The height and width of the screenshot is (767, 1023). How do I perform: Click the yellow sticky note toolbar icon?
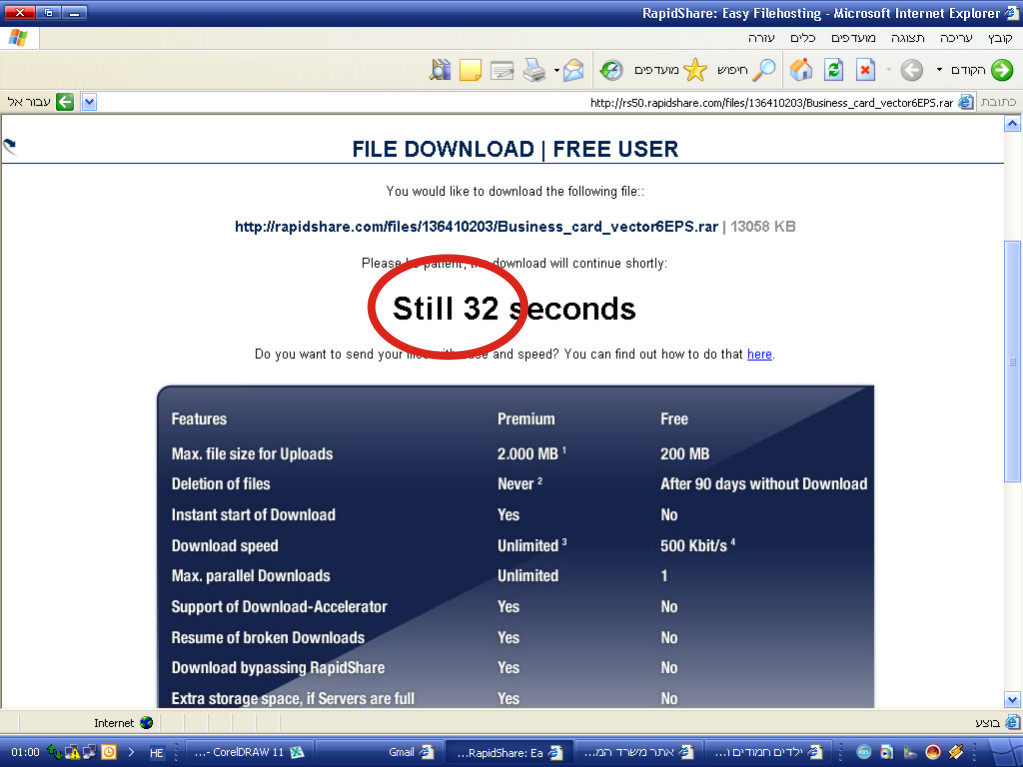(470, 70)
